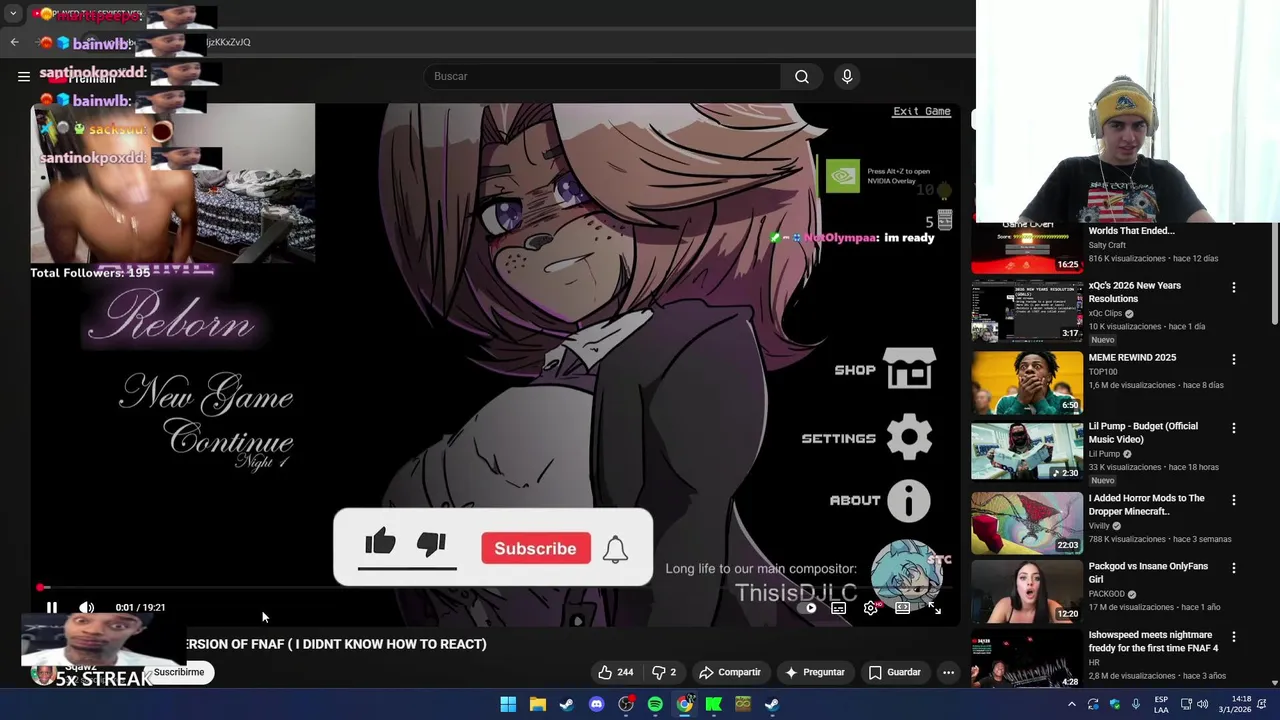This screenshot has width=1280, height=720.
Task: Open options for Lil Pump - Budget
Action: 1233,428
